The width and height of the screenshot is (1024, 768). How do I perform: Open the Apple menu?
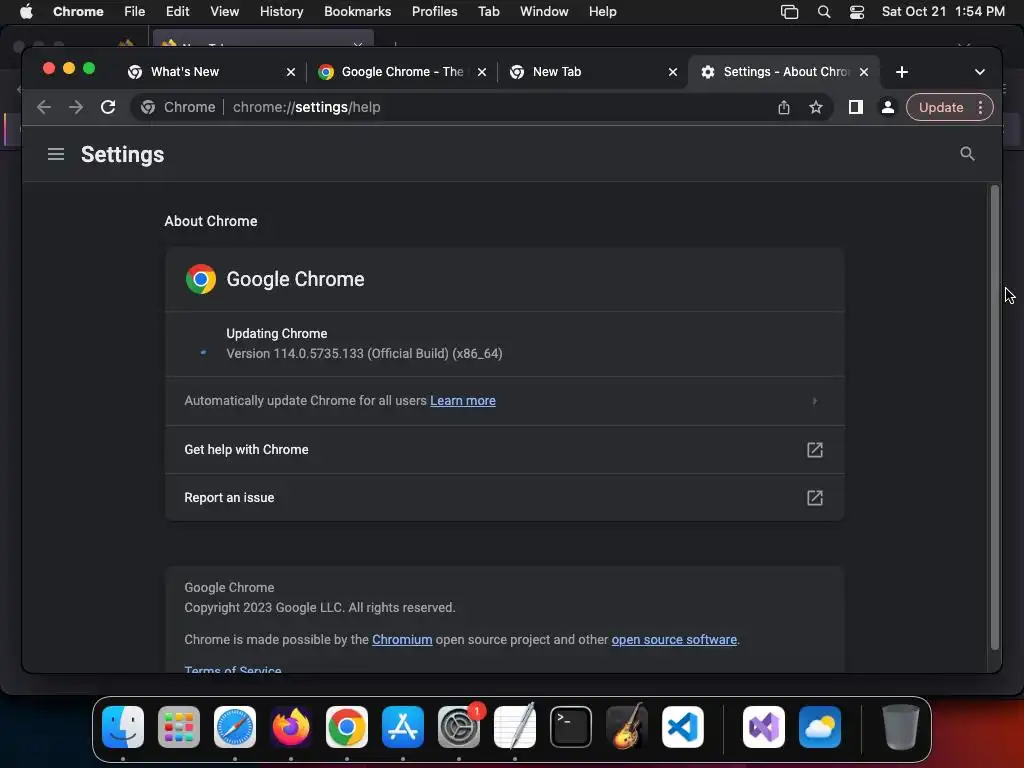tap(26, 12)
